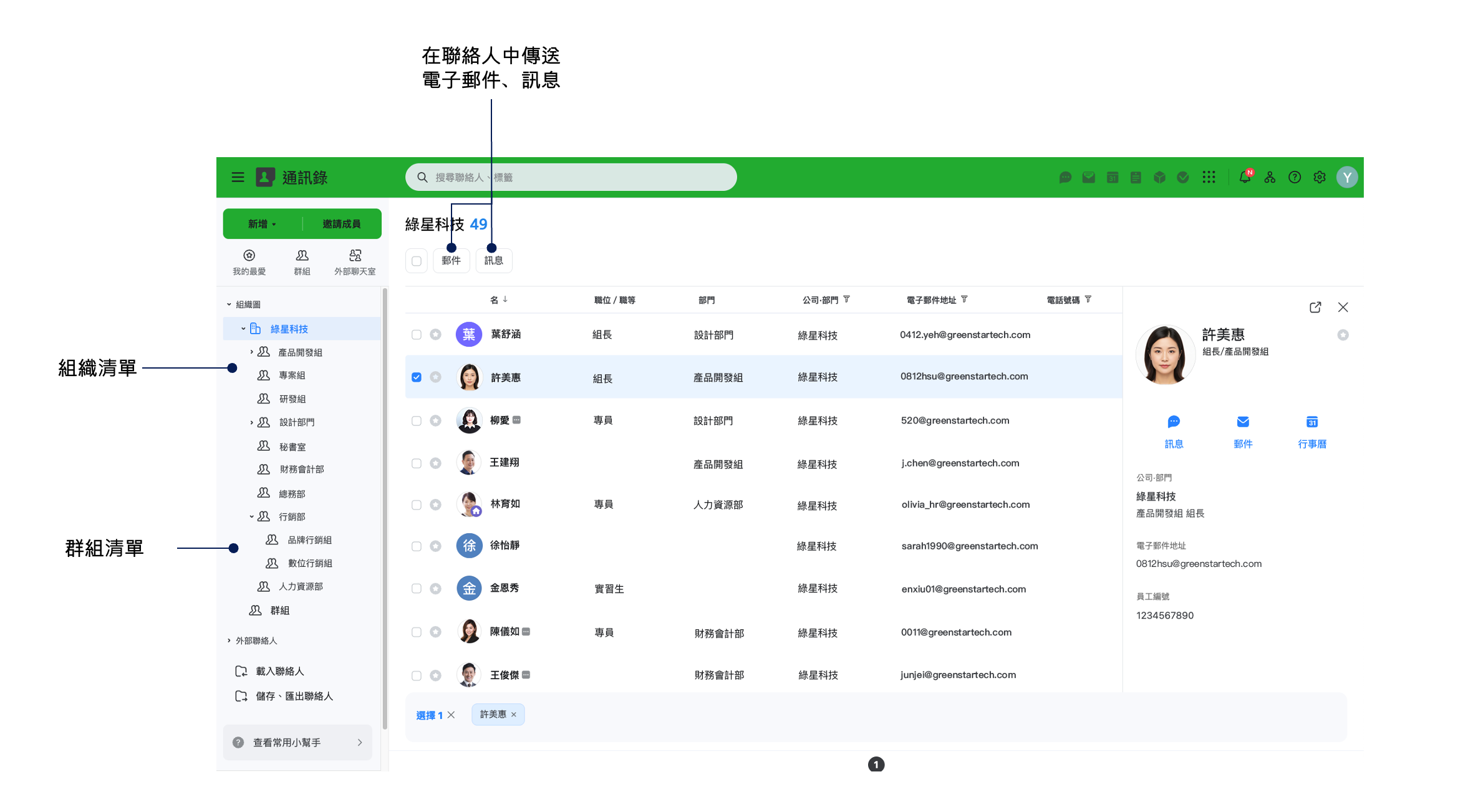
Task: Open the notifications bell icon
Action: 1244,177
